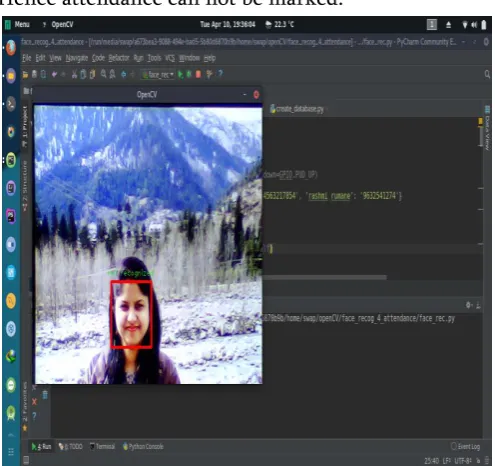Viewport: 495px width, 466px height.
Task: Open the Window menu
Action: pos(189,58)
